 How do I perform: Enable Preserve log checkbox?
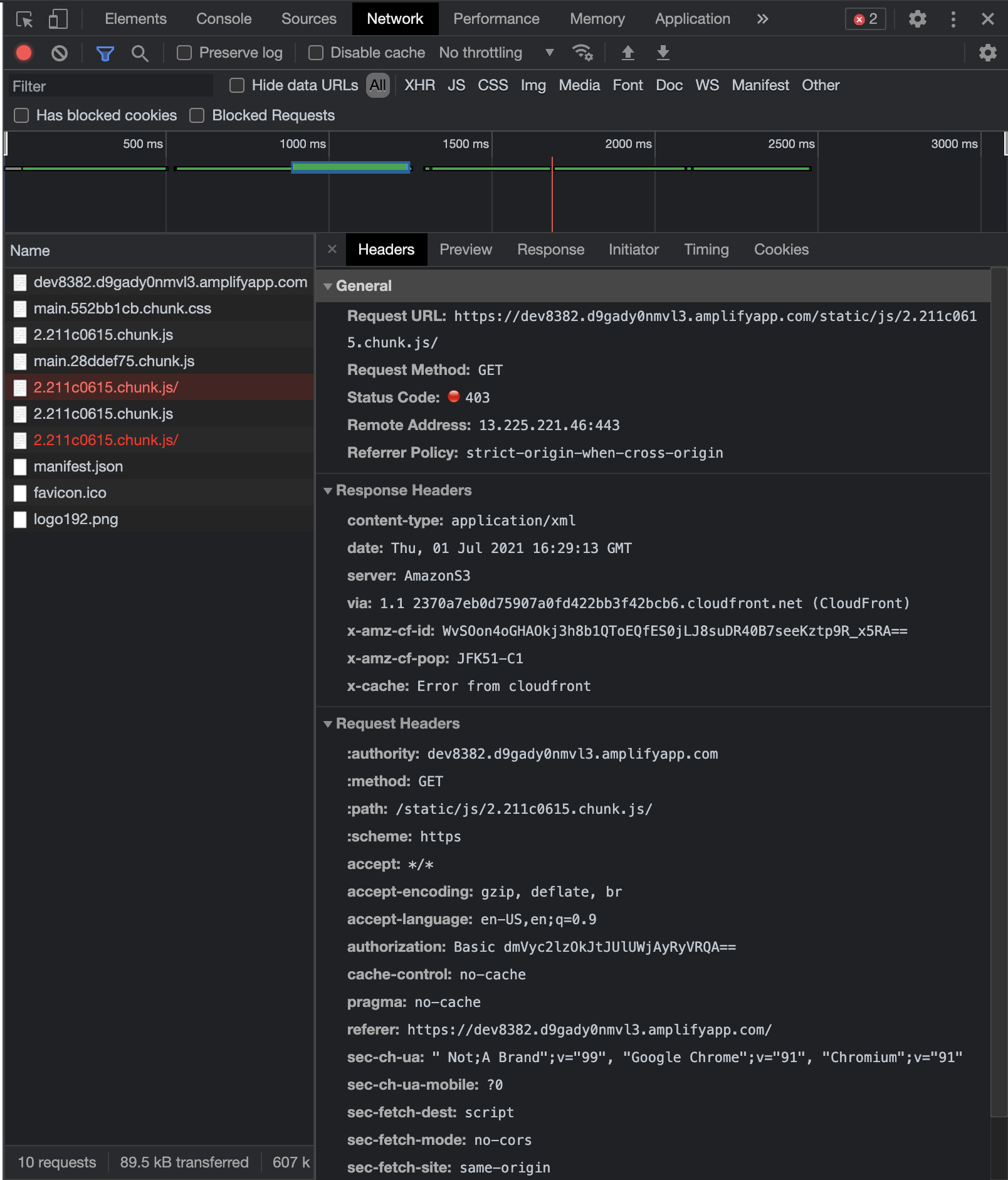pos(184,53)
